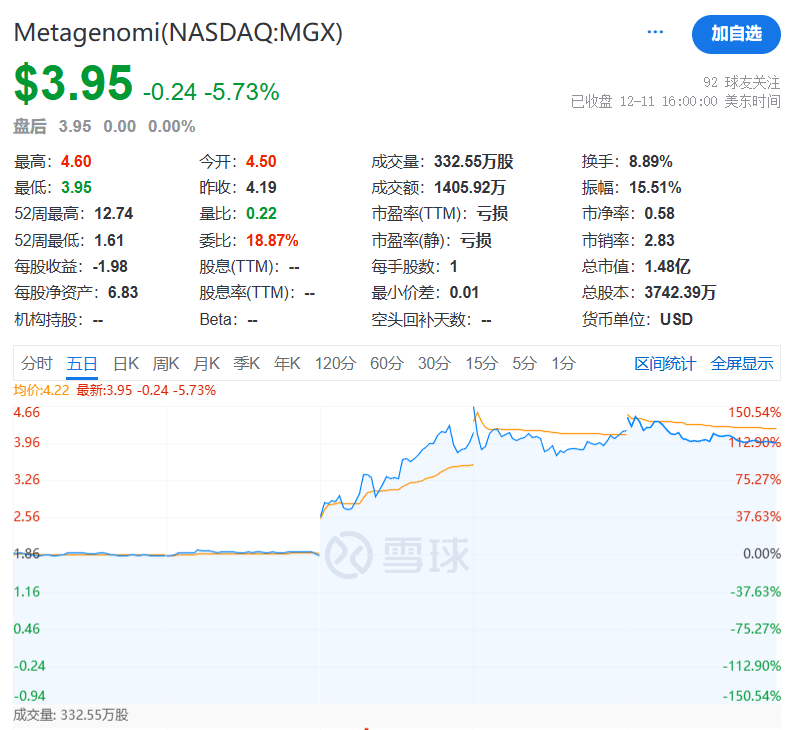
Task: Click the 每股净资产 value 6.83
Action: [123, 293]
